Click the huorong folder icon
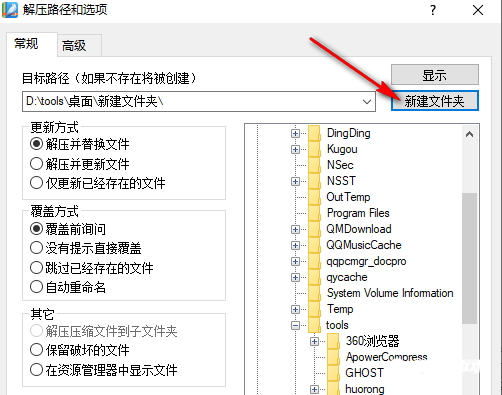502x395 pixels. (x=333, y=388)
